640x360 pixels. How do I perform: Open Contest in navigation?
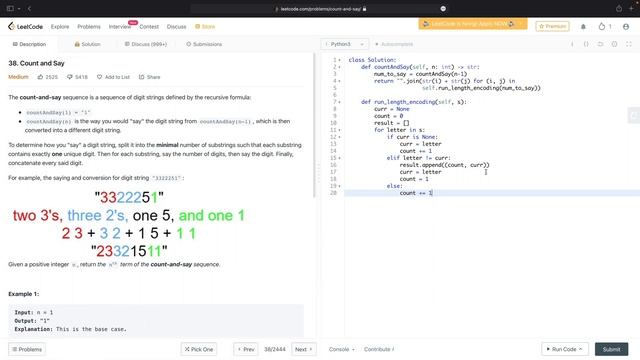pyautogui.click(x=149, y=27)
